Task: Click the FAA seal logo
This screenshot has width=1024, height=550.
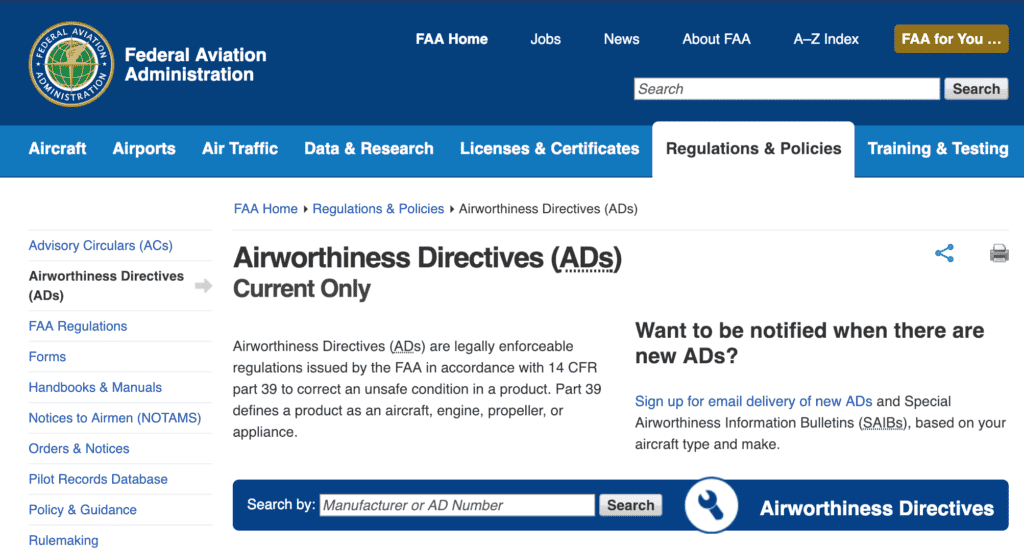Action: point(71,64)
